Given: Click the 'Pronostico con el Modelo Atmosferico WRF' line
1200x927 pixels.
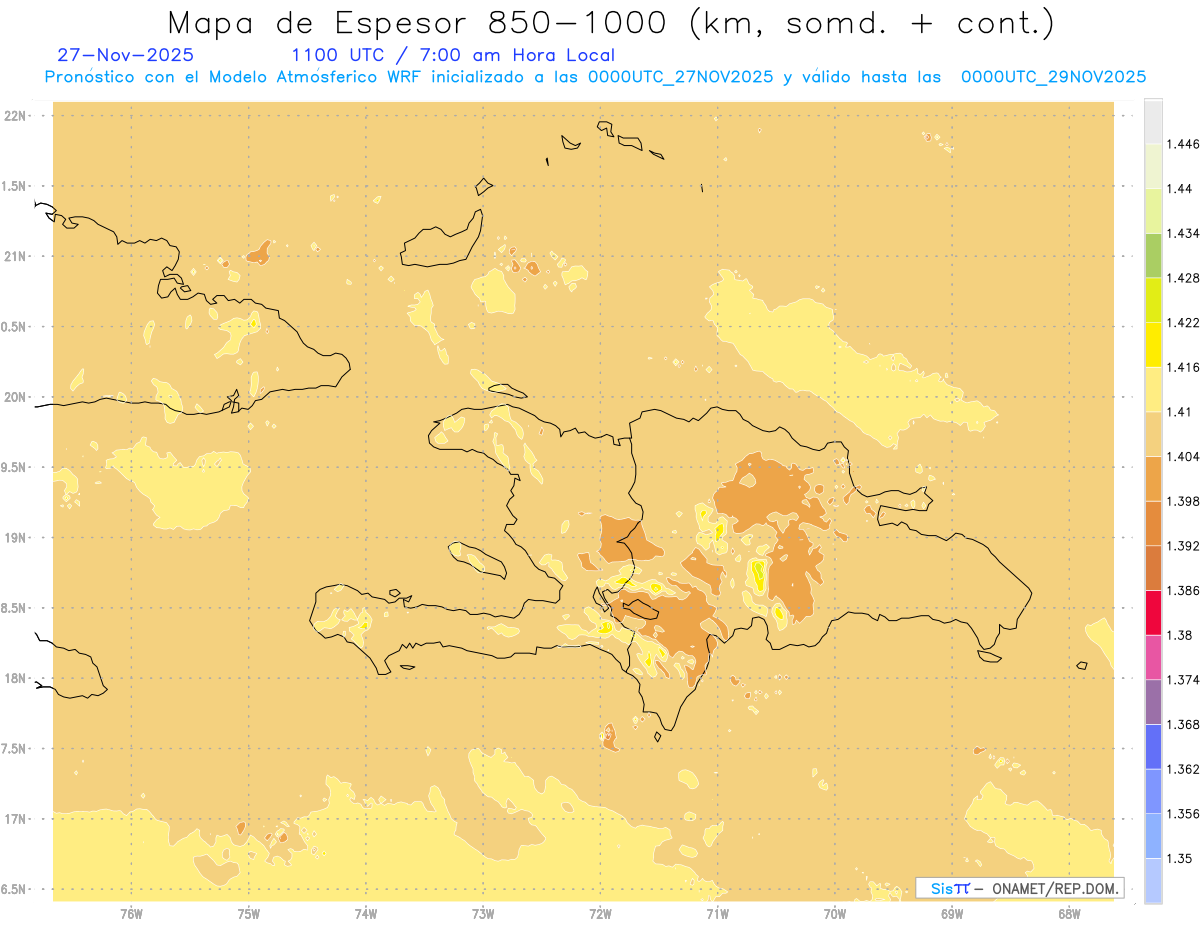Looking at the screenshot, I should point(595,77).
